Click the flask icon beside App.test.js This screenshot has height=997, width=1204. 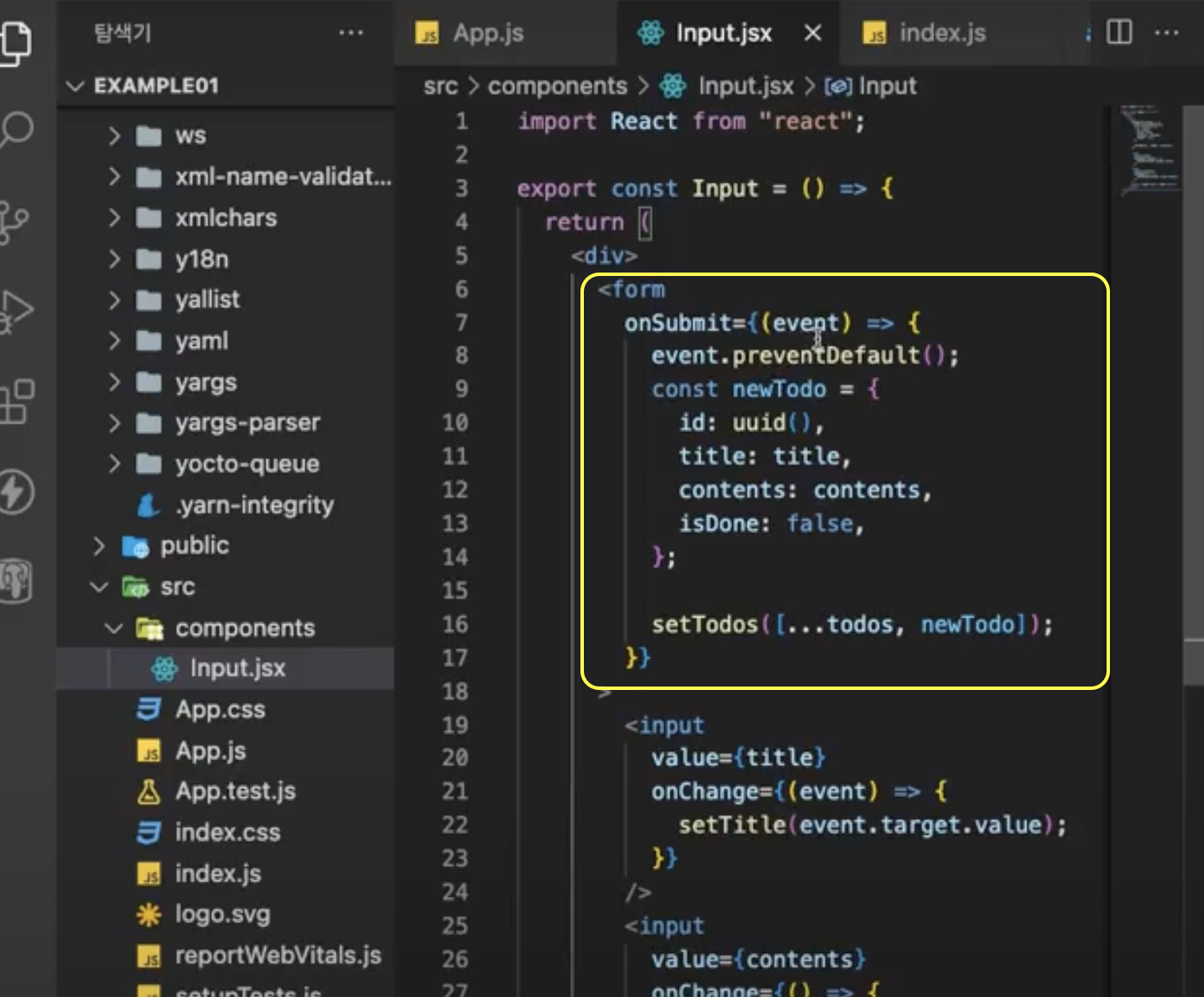pos(149,792)
